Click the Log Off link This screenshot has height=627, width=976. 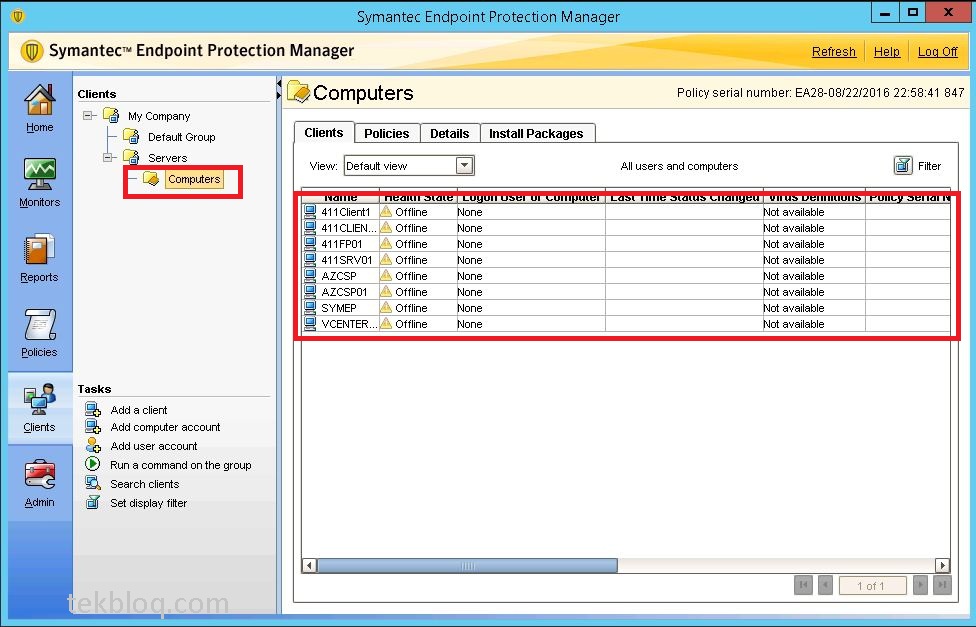coord(937,52)
